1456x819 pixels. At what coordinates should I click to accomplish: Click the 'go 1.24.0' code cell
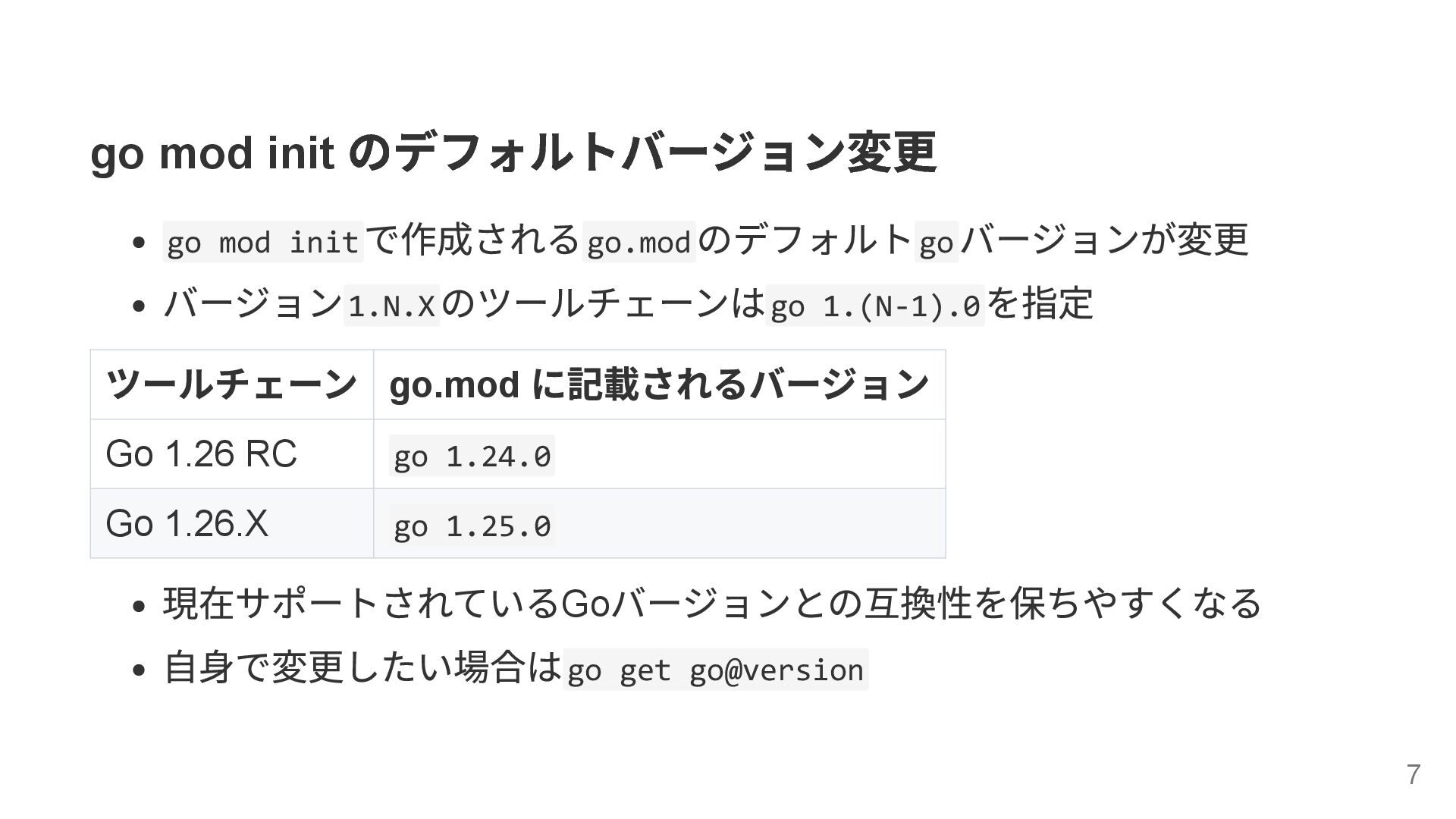pos(472,456)
